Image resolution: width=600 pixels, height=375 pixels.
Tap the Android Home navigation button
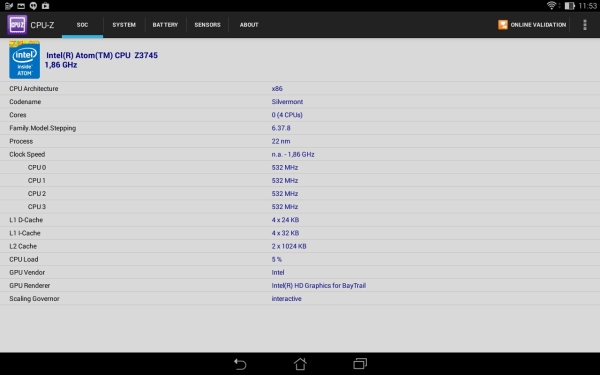pos(300,364)
